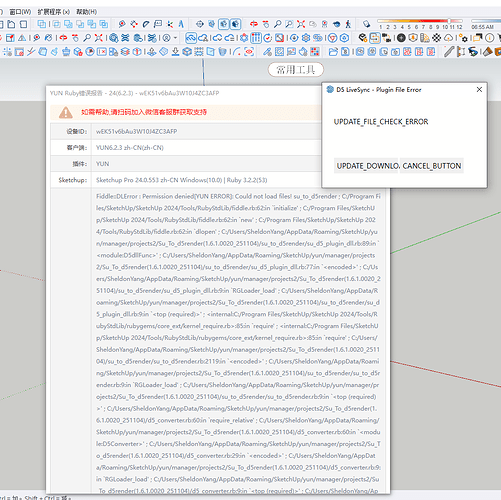Click the checkered pattern toolbar icon
Image resolution: width=501 pixels, height=500 pixels.
pos(436,38)
